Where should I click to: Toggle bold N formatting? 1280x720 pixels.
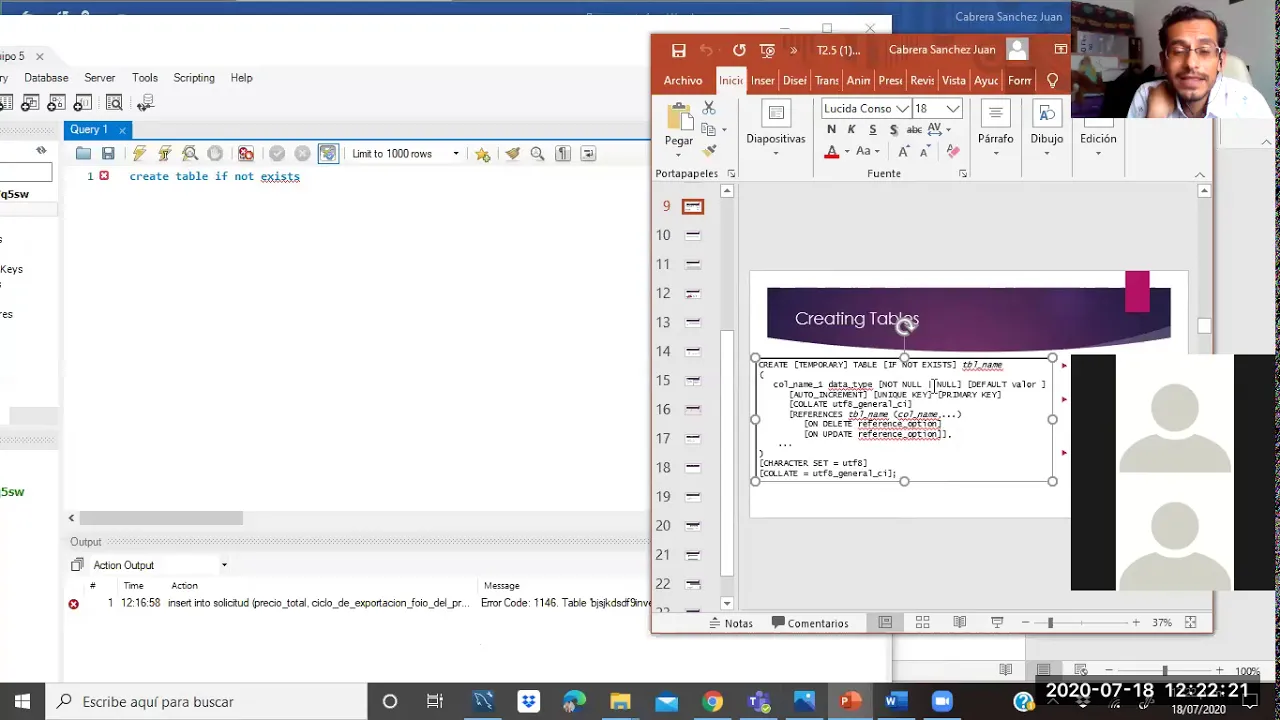(831, 130)
